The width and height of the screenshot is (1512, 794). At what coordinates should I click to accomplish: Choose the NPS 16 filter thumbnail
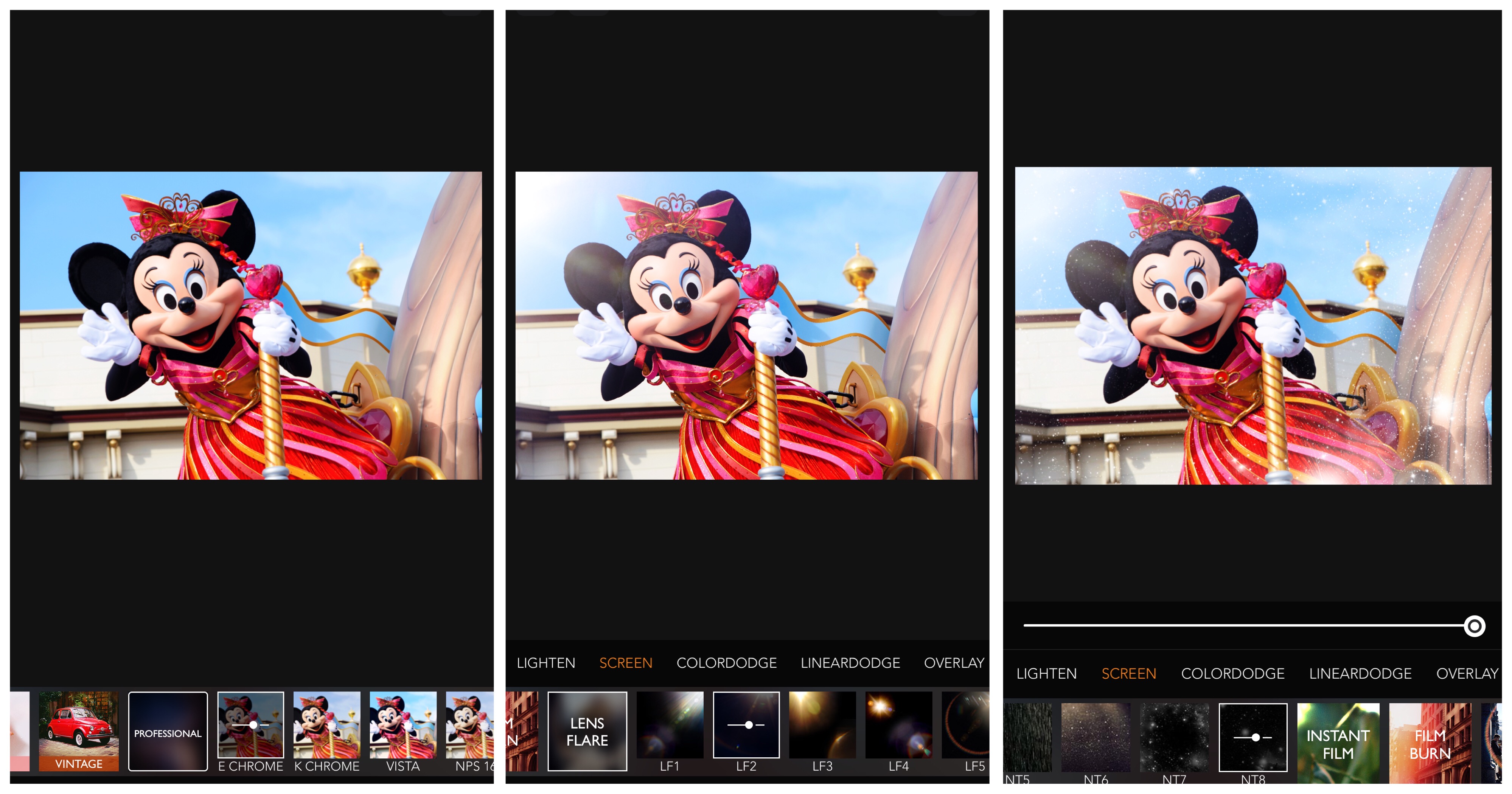point(469,725)
